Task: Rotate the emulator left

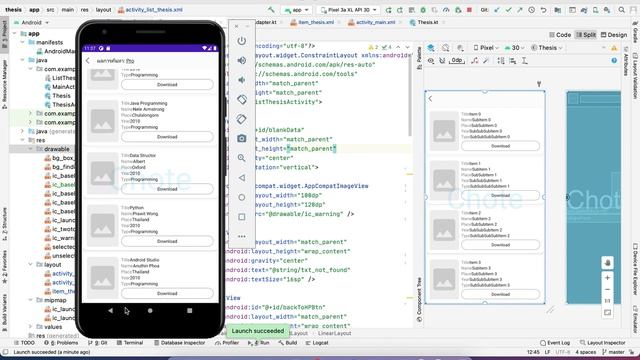Action: click(242, 99)
